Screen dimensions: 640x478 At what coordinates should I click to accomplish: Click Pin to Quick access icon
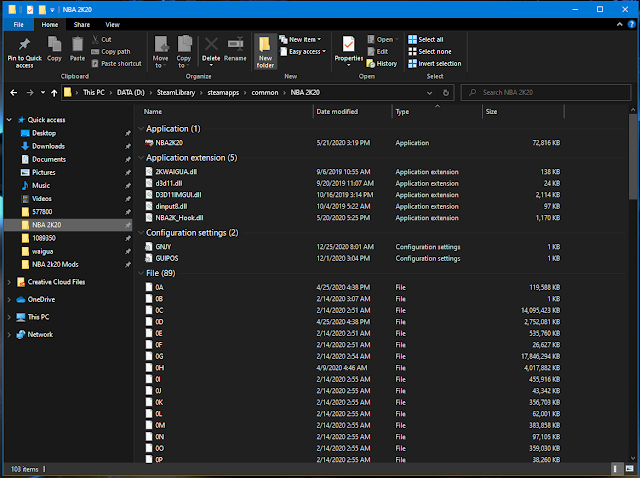pos(24,44)
